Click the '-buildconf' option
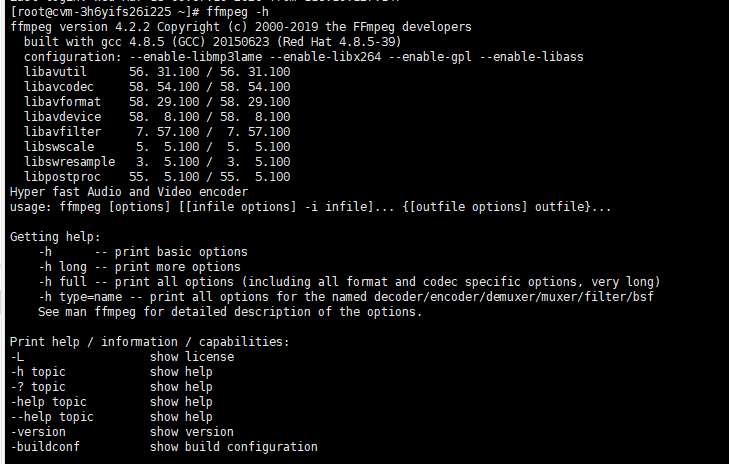The height and width of the screenshot is (464, 729). [48, 446]
